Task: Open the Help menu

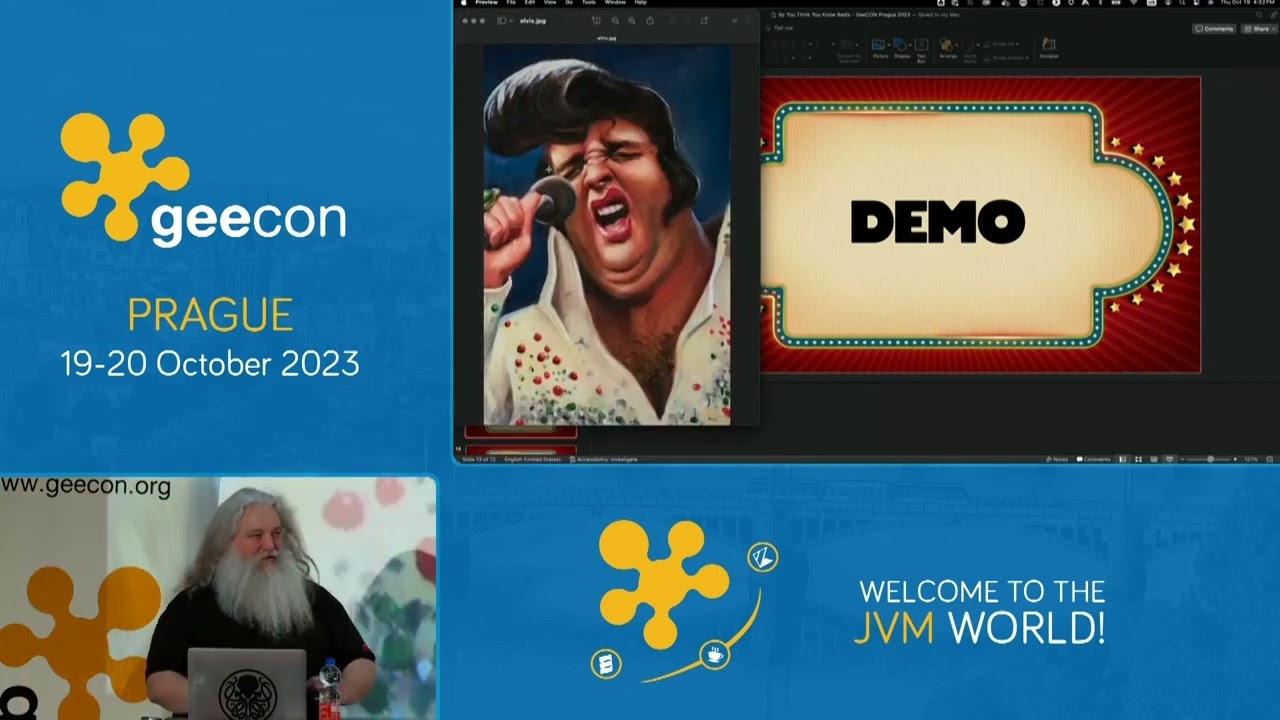Action: click(641, 3)
